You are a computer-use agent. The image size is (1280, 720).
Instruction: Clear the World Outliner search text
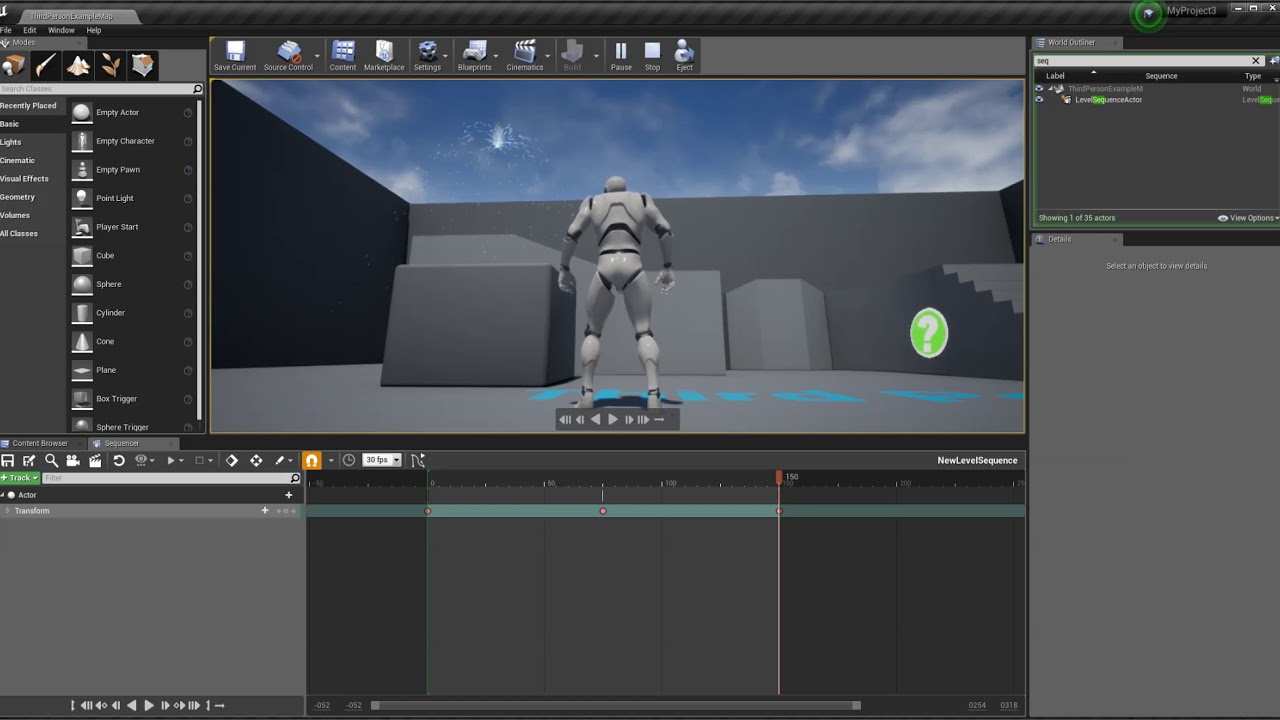1256,61
